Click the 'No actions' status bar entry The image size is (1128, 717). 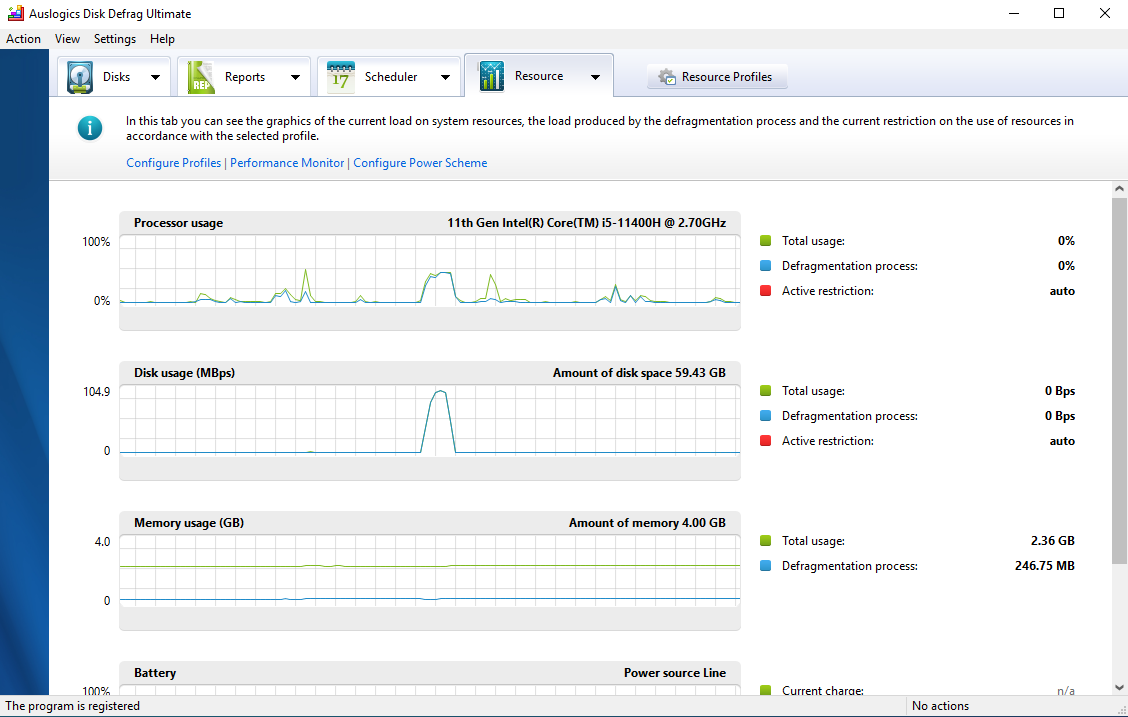pyautogui.click(x=940, y=706)
